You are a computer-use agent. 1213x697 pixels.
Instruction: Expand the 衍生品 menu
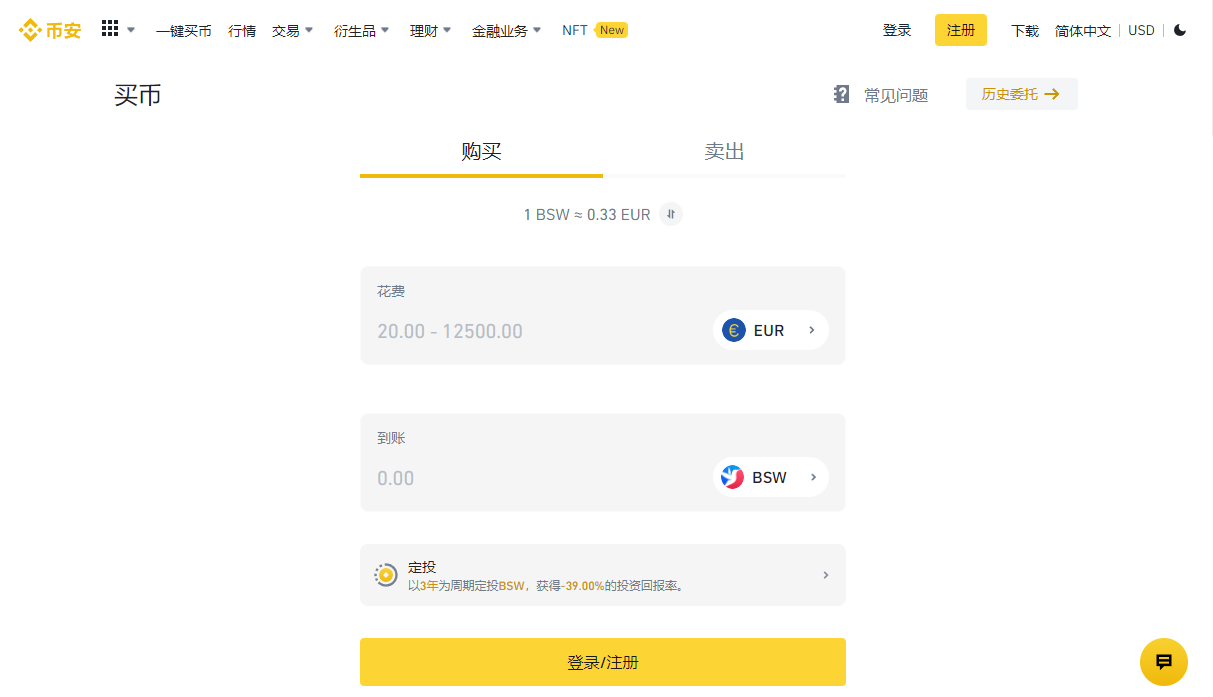tap(362, 30)
